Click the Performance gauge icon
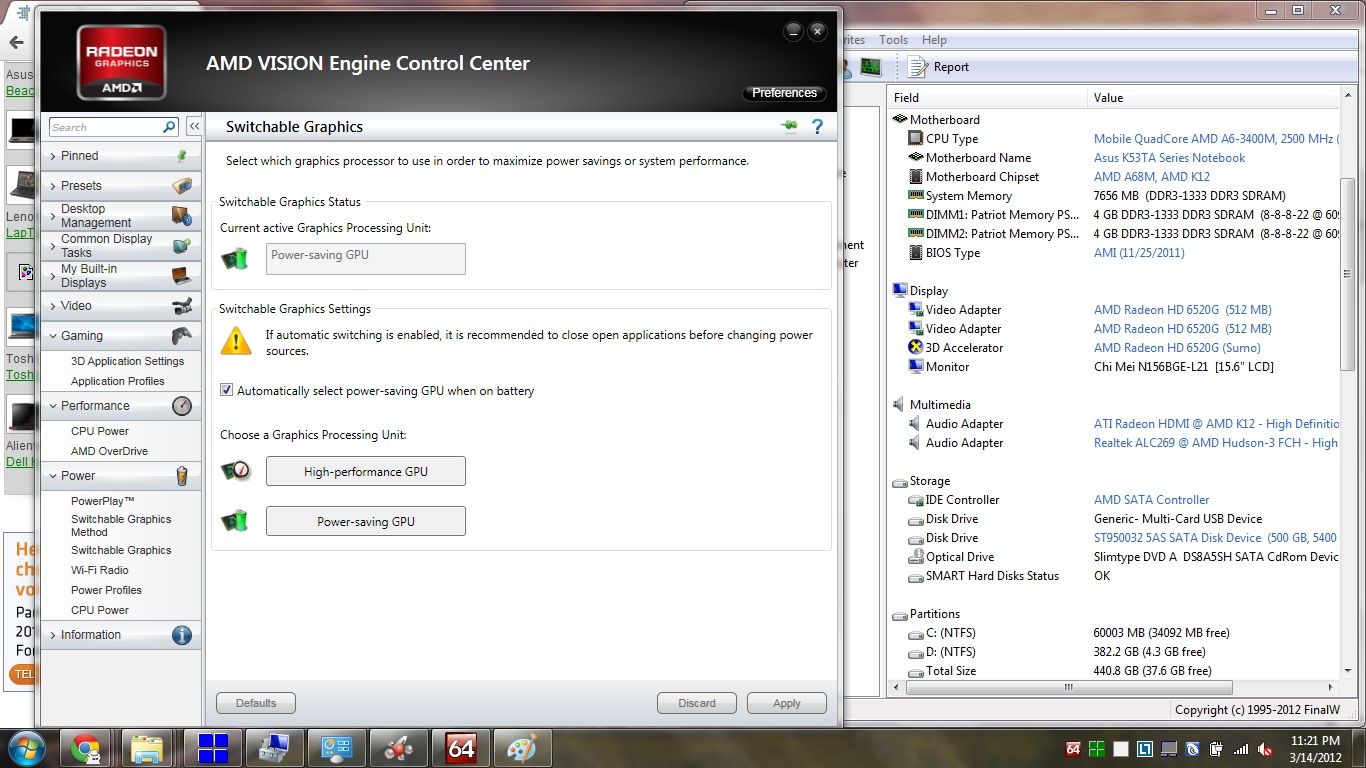The image size is (1366, 768). 182,406
